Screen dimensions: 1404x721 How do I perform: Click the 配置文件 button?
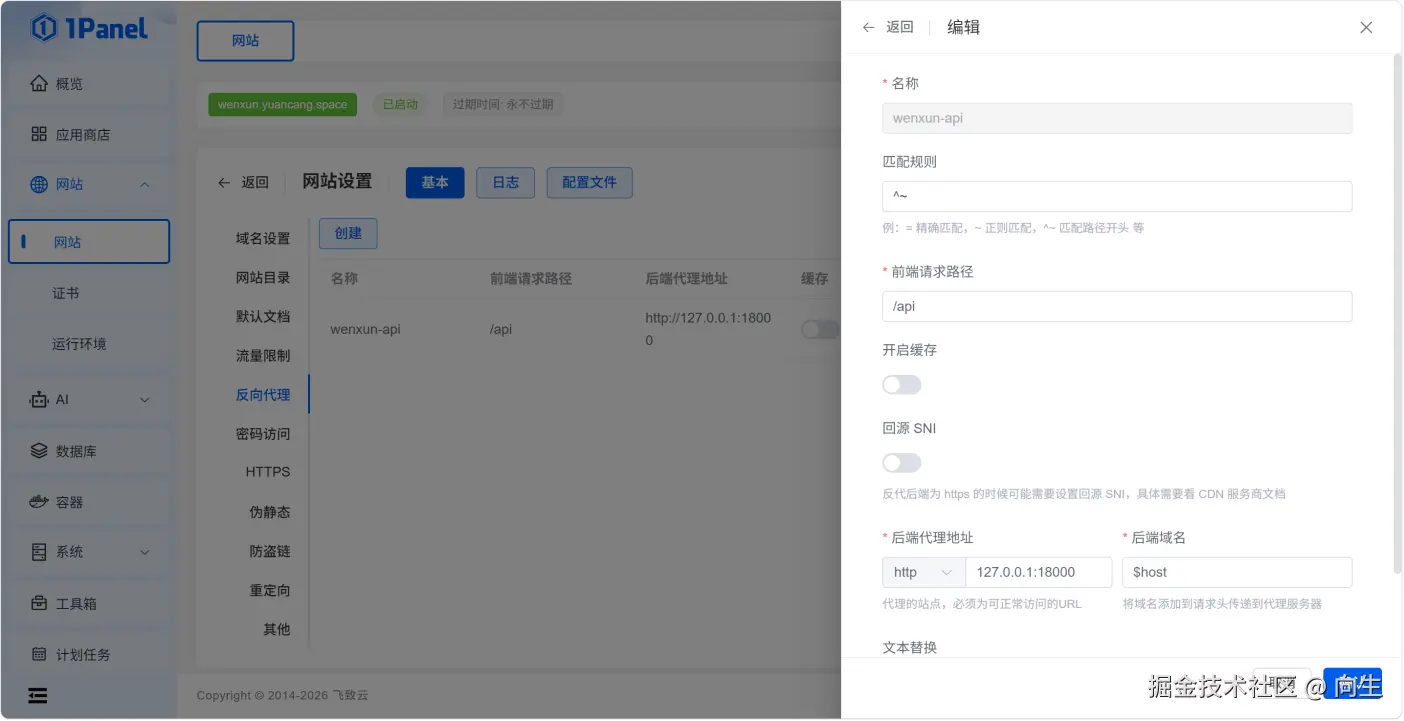click(590, 182)
